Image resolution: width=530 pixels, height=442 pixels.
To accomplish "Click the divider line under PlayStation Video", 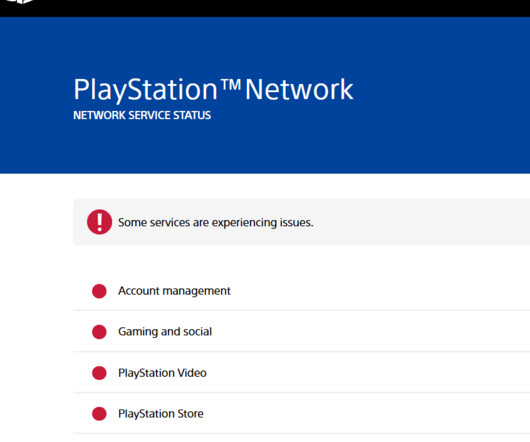I will point(302,393).
